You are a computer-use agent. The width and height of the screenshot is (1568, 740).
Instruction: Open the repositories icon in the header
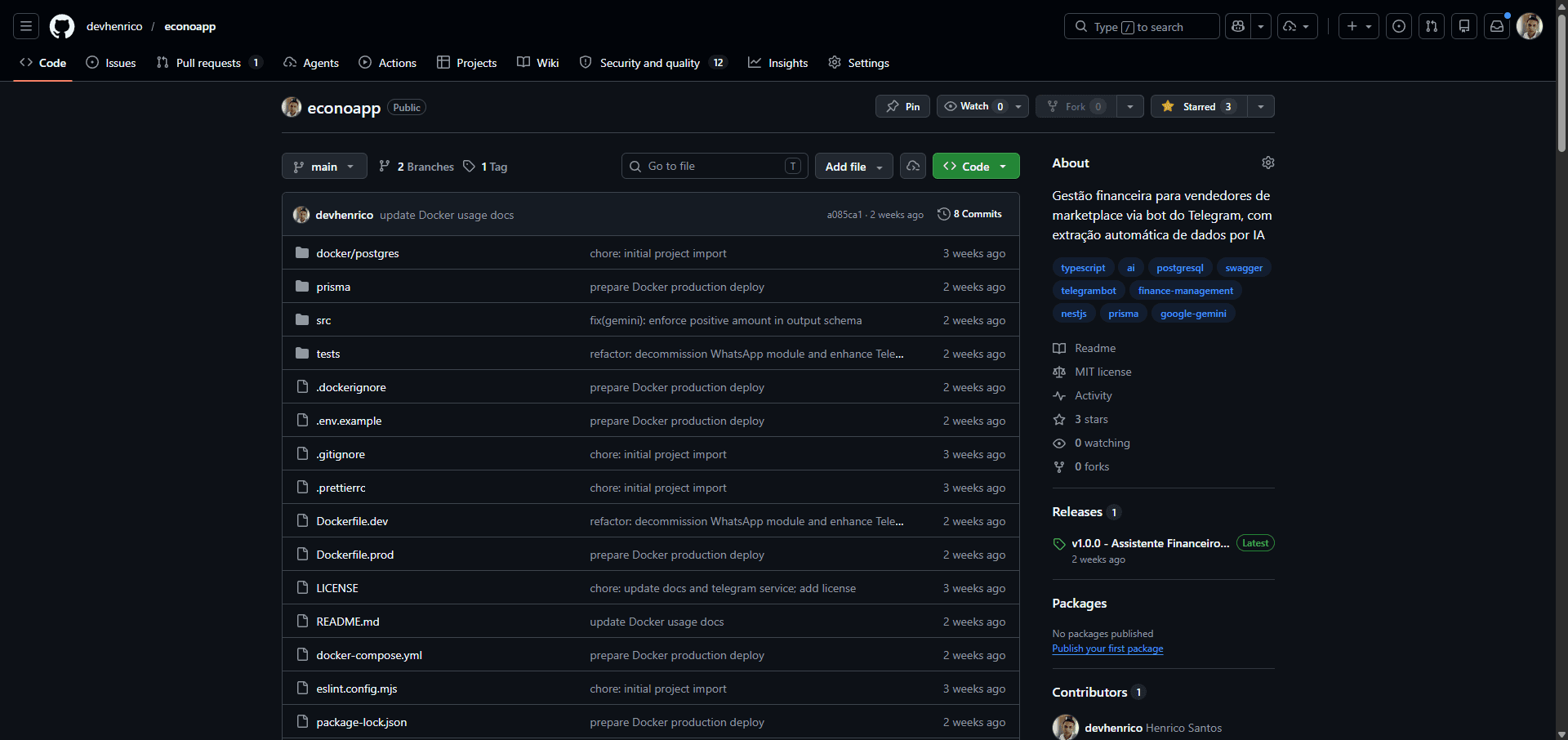[1464, 26]
